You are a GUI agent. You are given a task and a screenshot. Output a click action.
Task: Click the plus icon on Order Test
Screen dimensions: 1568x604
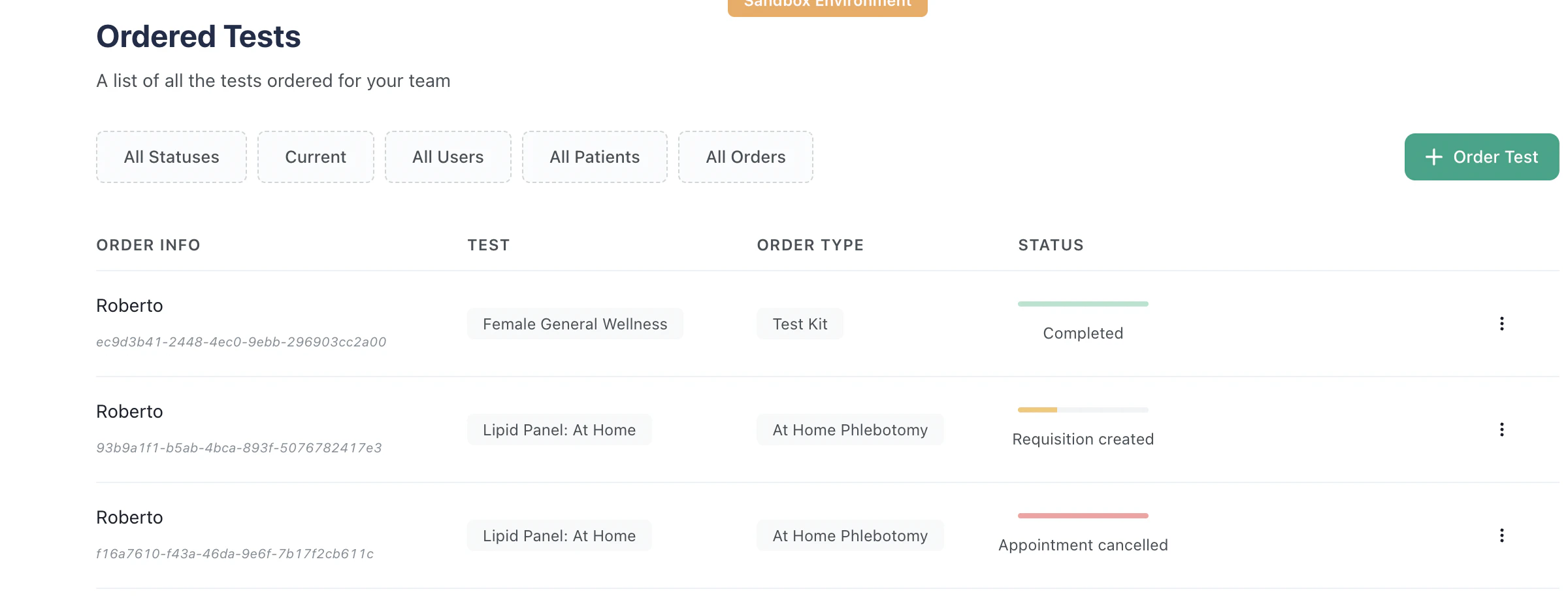[1433, 157]
